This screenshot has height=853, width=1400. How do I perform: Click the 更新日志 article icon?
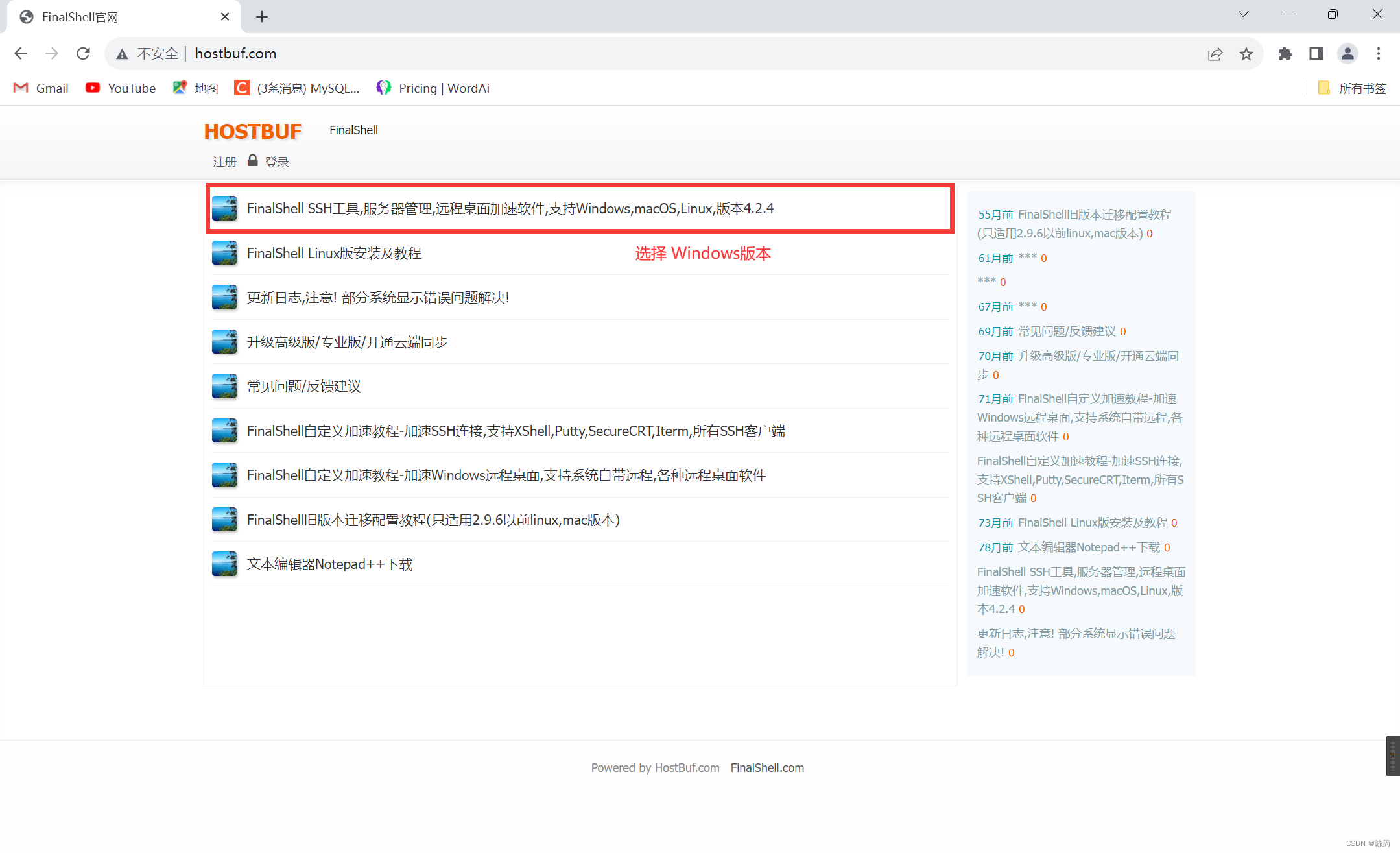point(225,296)
